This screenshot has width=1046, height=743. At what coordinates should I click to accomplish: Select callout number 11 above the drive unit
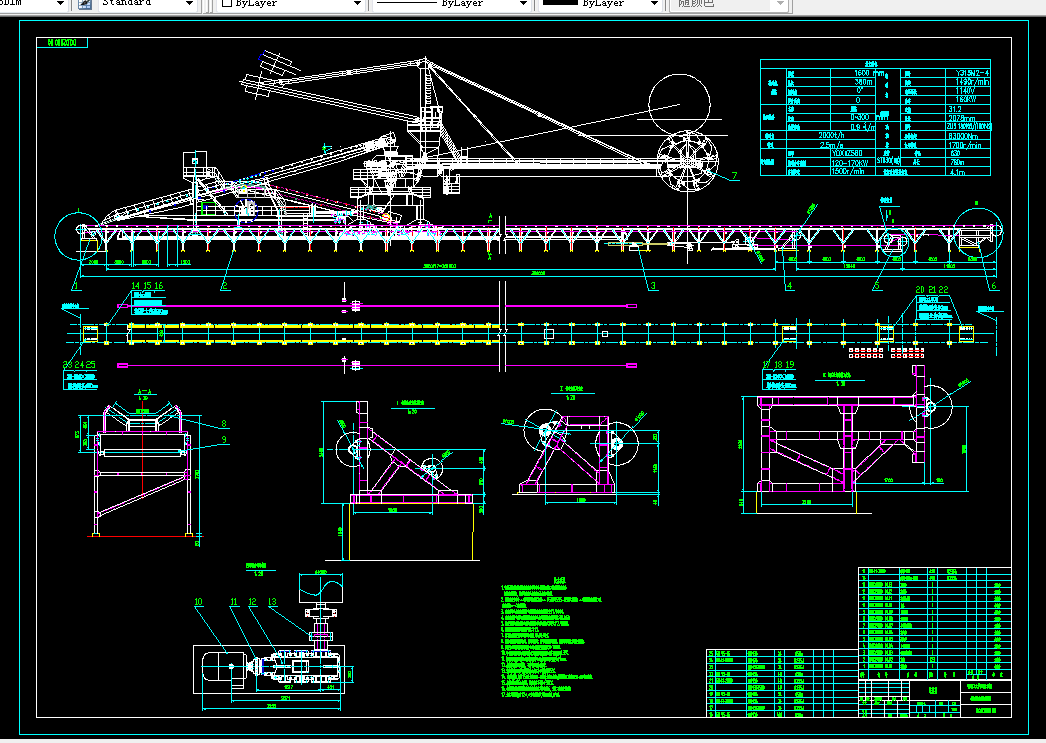234,602
